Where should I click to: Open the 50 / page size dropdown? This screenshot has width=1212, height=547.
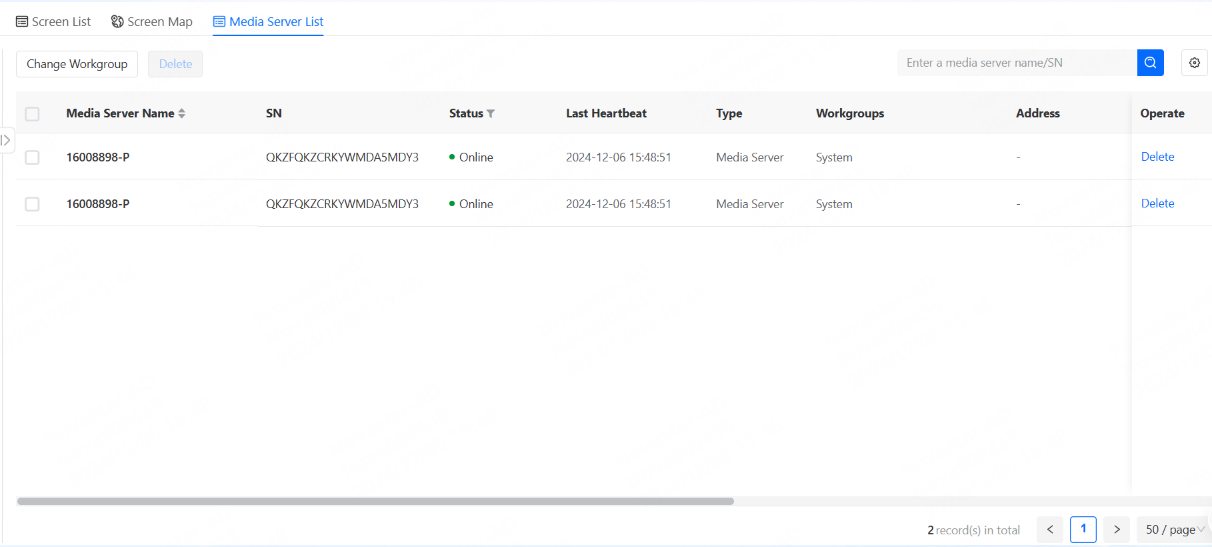coord(1174,529)
